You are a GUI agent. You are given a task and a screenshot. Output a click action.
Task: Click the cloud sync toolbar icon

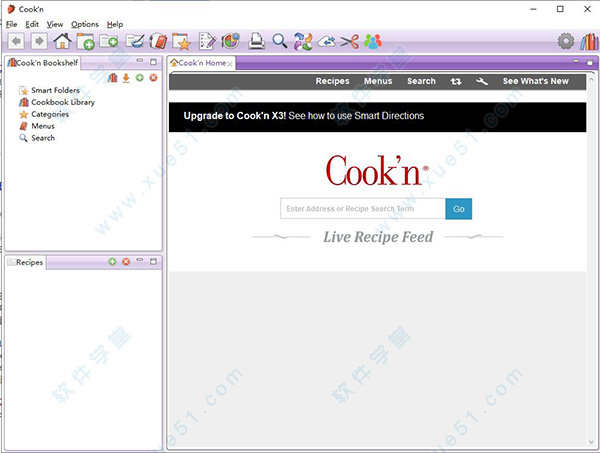coord(326,41)
